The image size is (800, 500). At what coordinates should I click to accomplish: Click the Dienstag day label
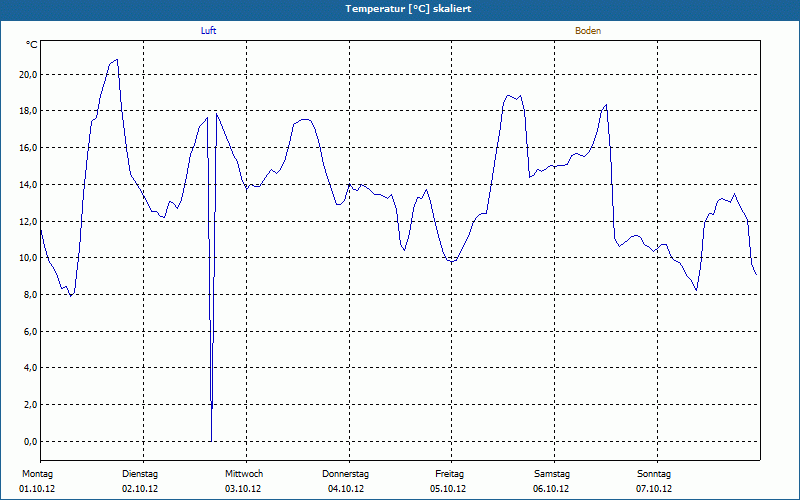pyautogui.click(x=140, y=474)
